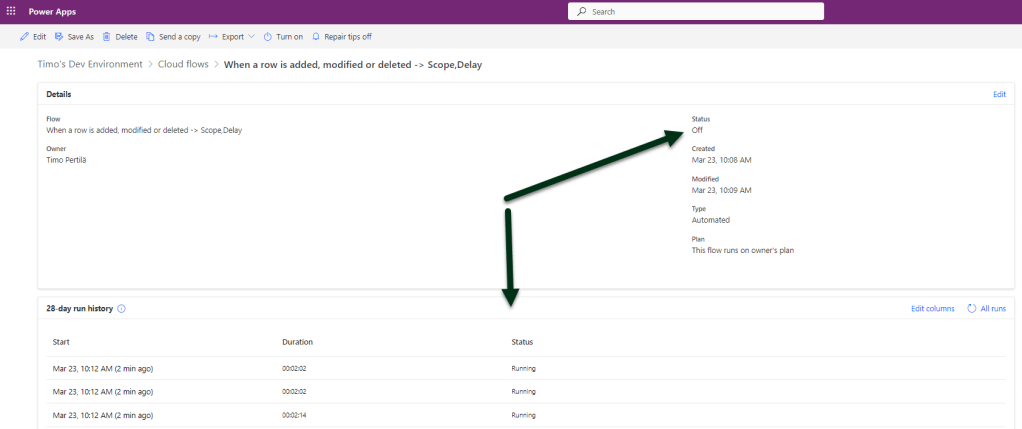Focus the Search box
This screenshot has width=1022, height=429.
pos(695,12)
